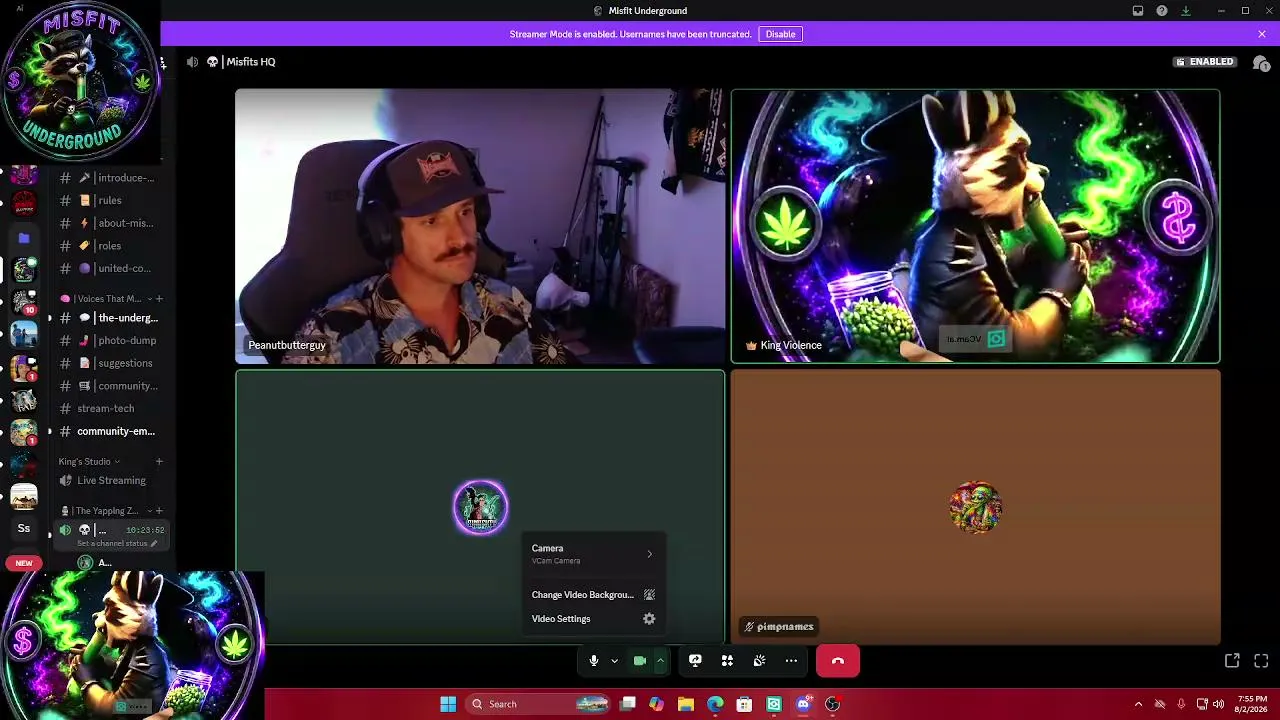
Task: Disconnect from the voice call
Action: coord(838,661)
